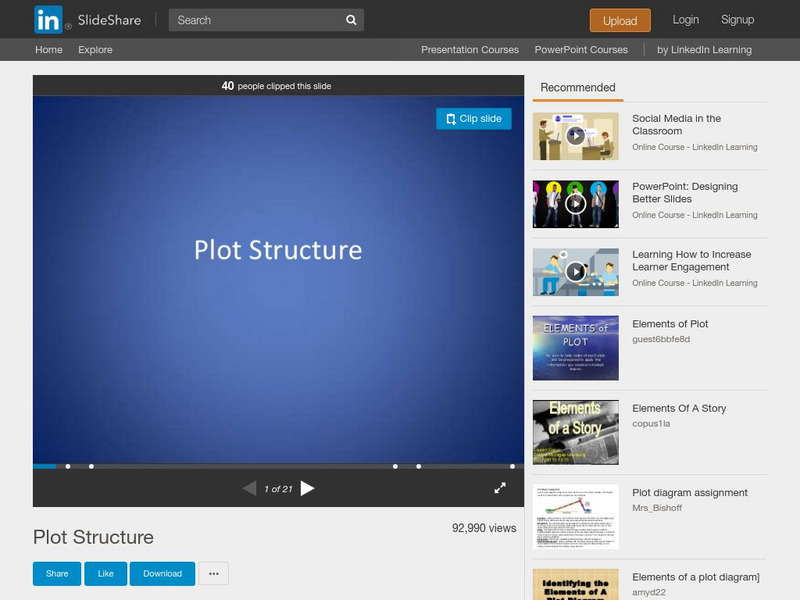
Task: Jump to the last dot on slide progress bar
Action: tap(512, 466)
